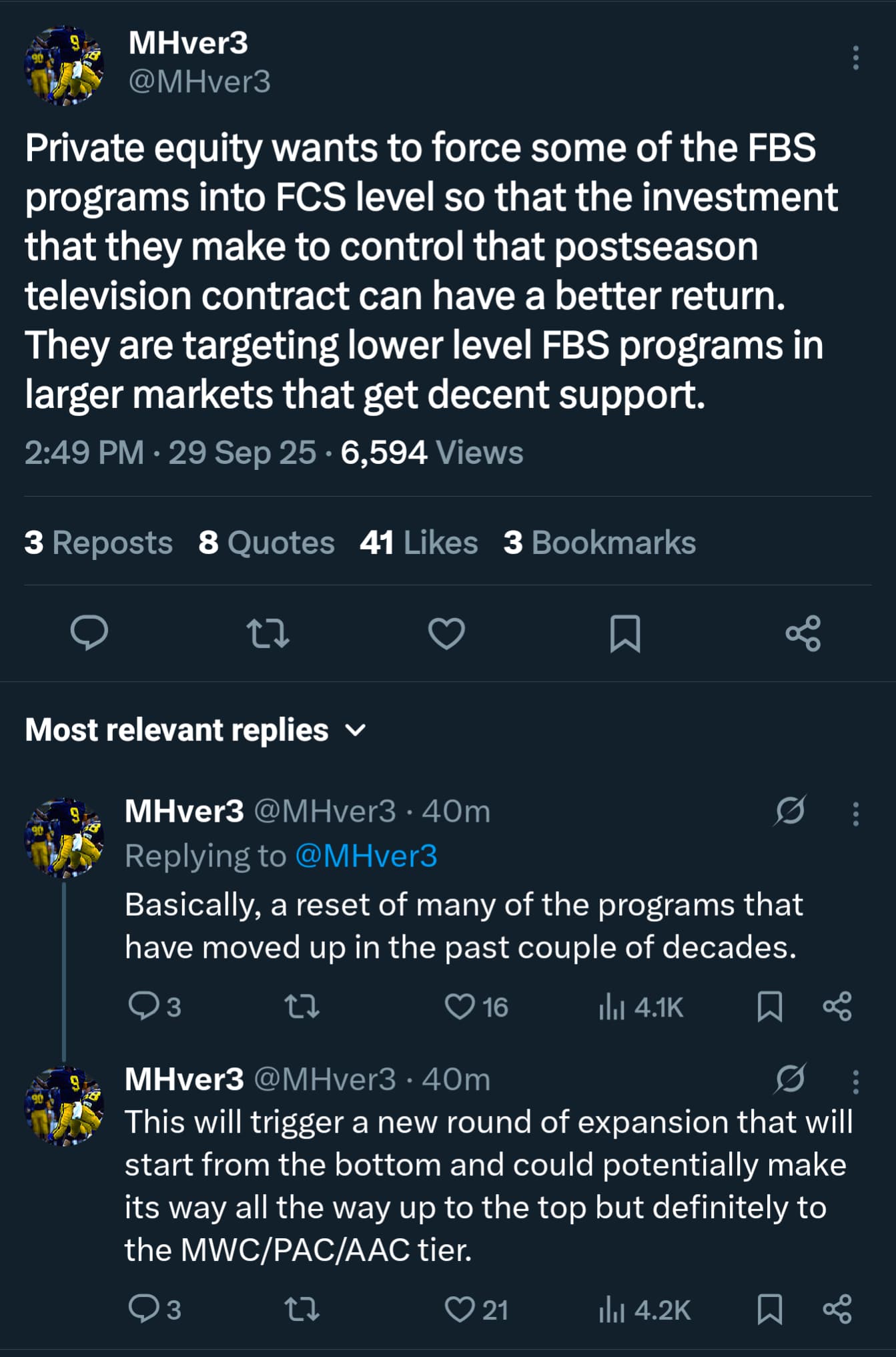Viewport: 896px width, 1357px height.
Task: Like the main post with the heart
Action: pos(446,633)
